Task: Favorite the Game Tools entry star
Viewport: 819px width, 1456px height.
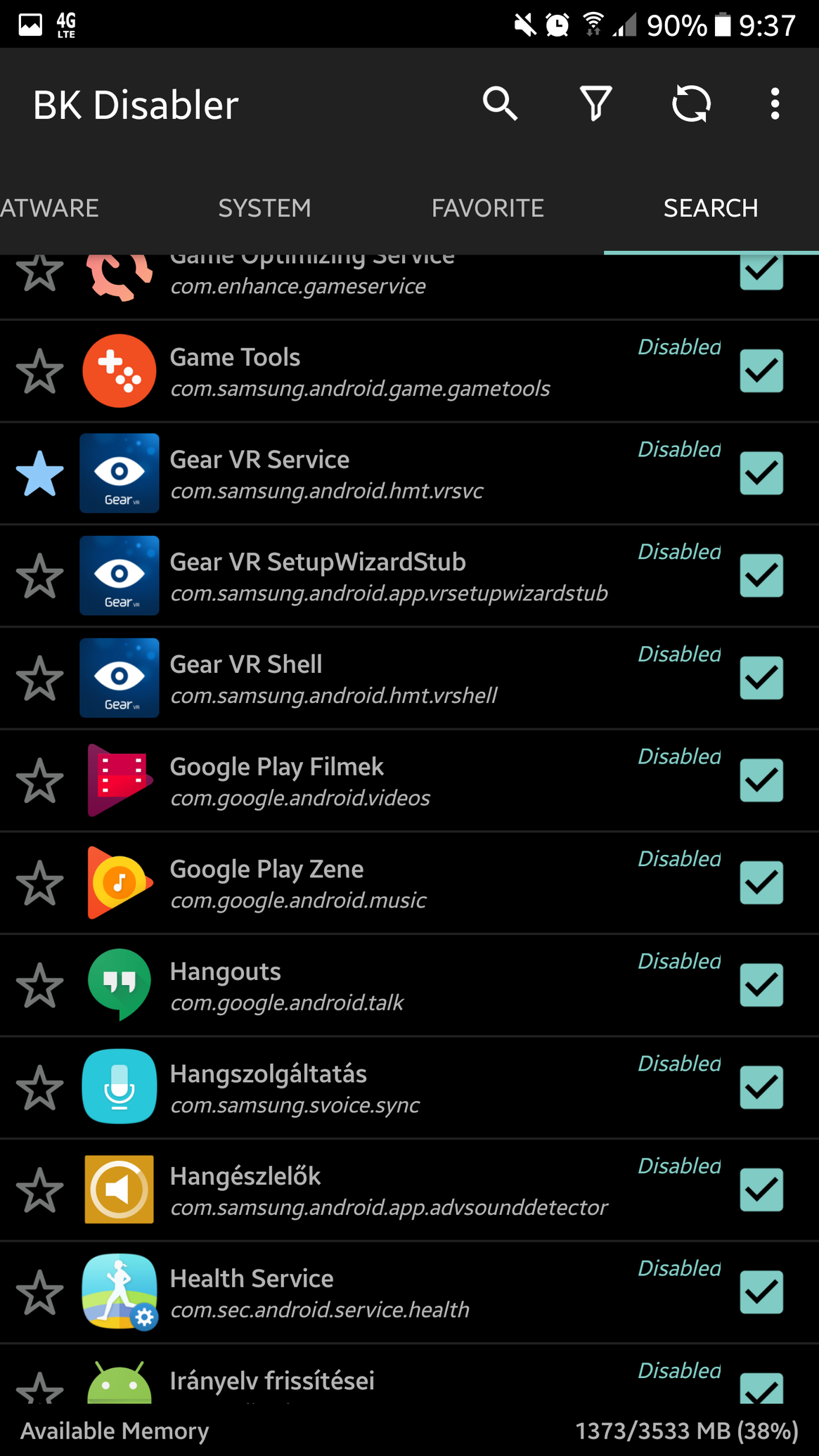Action: pos(40,371)
